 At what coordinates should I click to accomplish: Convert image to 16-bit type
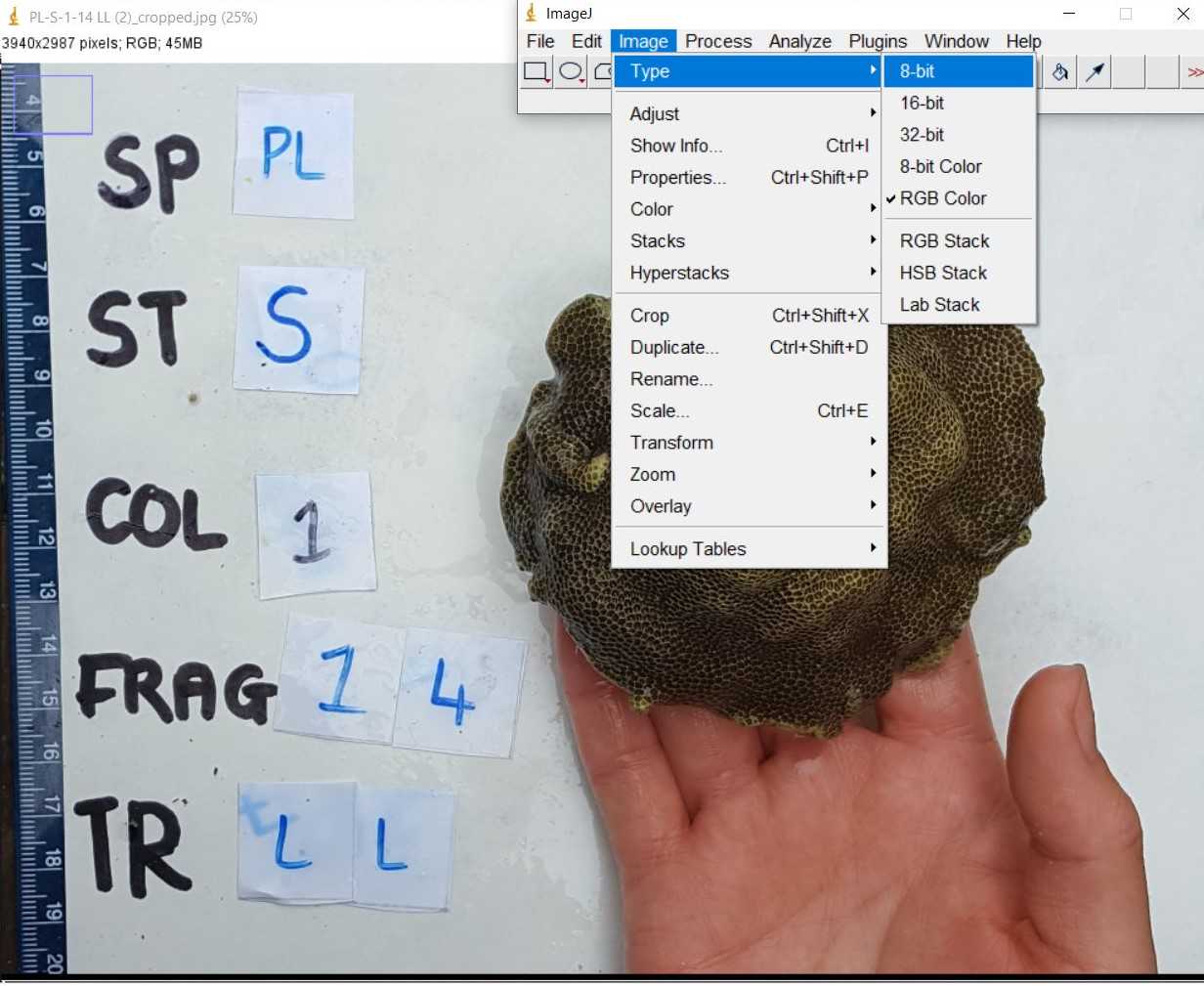pos(958,103)
